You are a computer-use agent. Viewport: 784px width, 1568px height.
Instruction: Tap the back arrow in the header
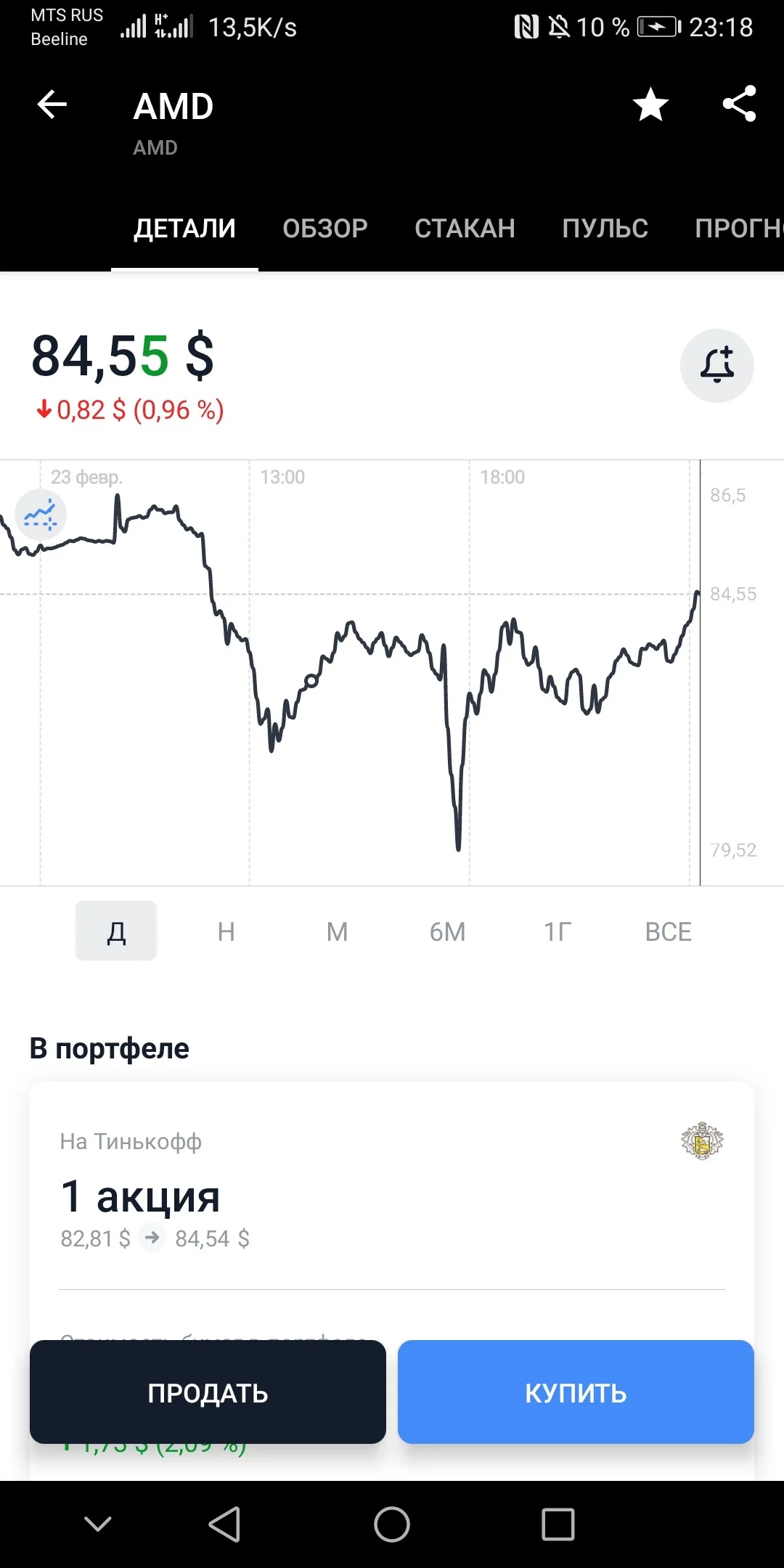click(x=52, y=105)
